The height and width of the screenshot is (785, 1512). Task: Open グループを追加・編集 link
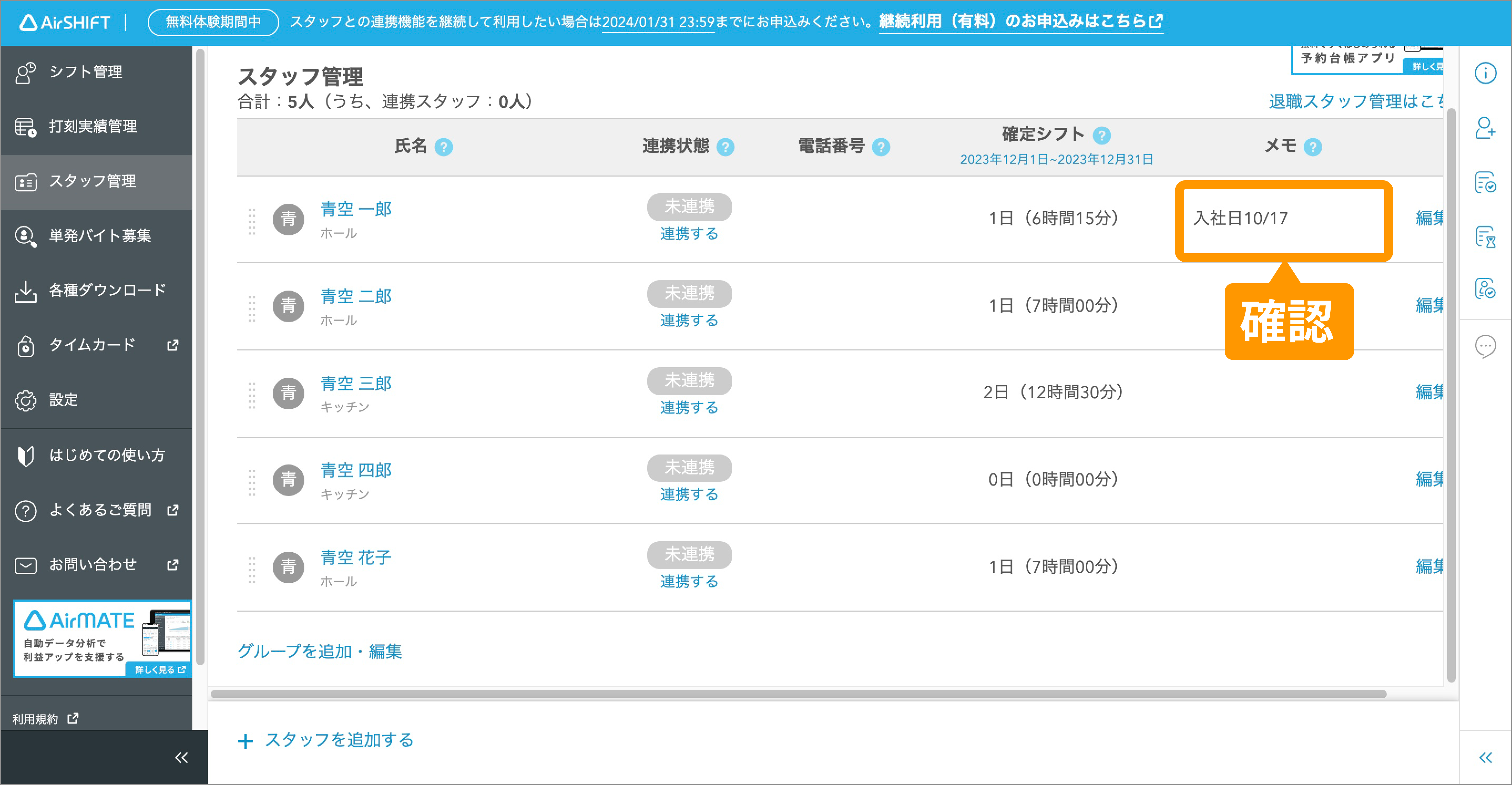[x=320, y=652]
